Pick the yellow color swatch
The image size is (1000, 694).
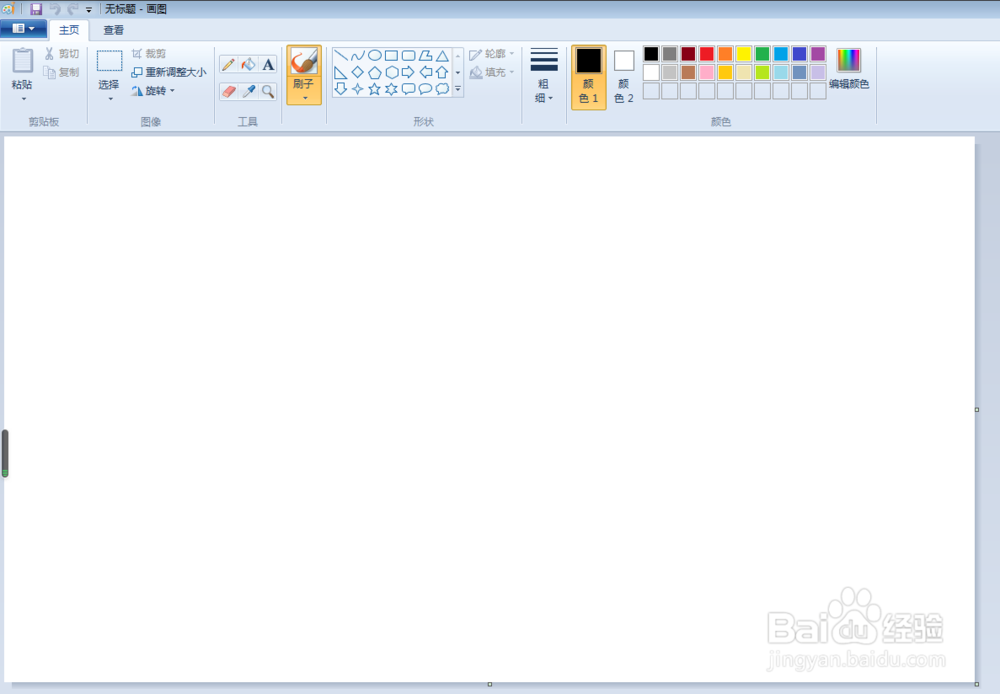point(744,54)
